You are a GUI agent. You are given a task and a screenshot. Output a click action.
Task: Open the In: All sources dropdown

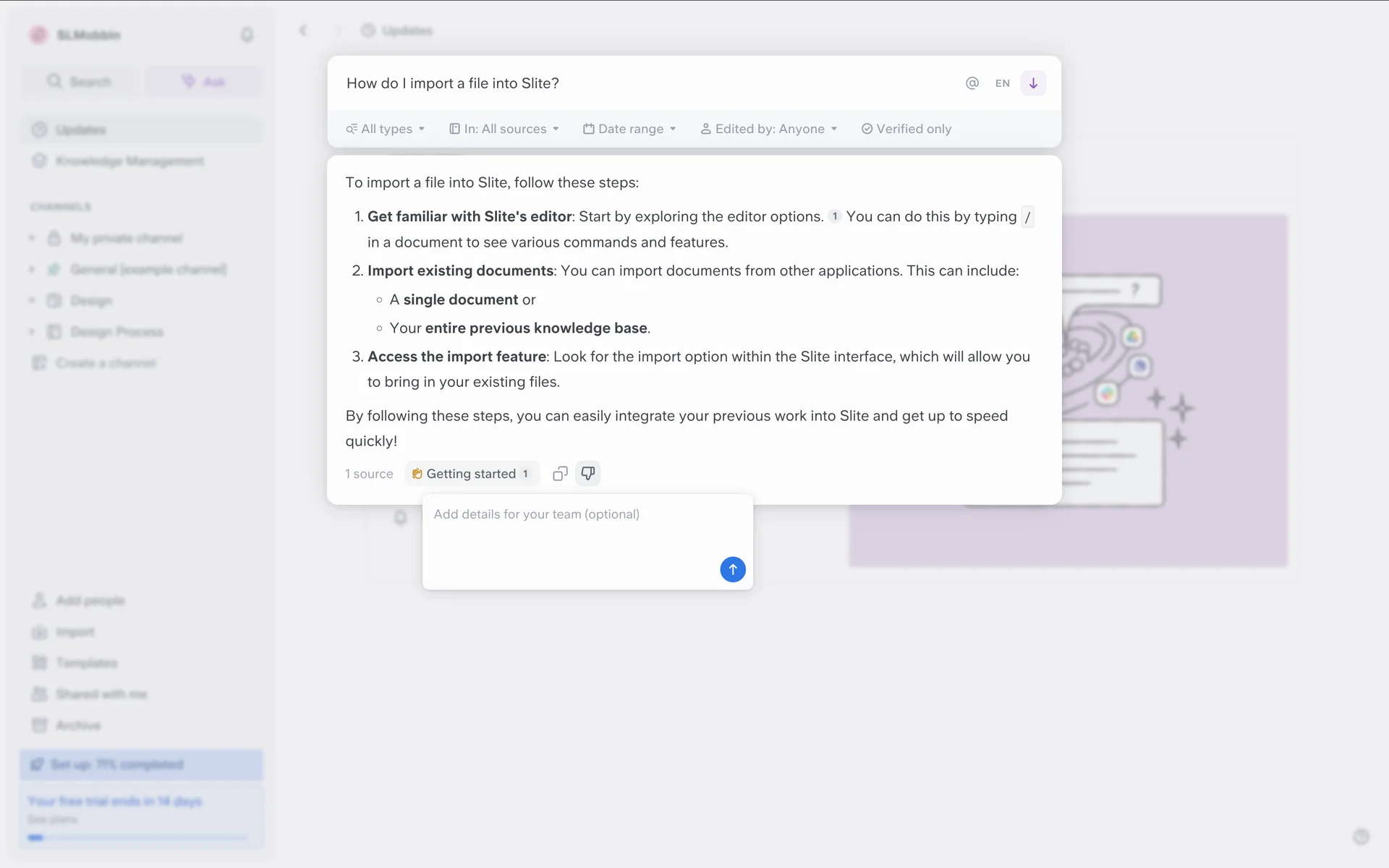point(504,129)
